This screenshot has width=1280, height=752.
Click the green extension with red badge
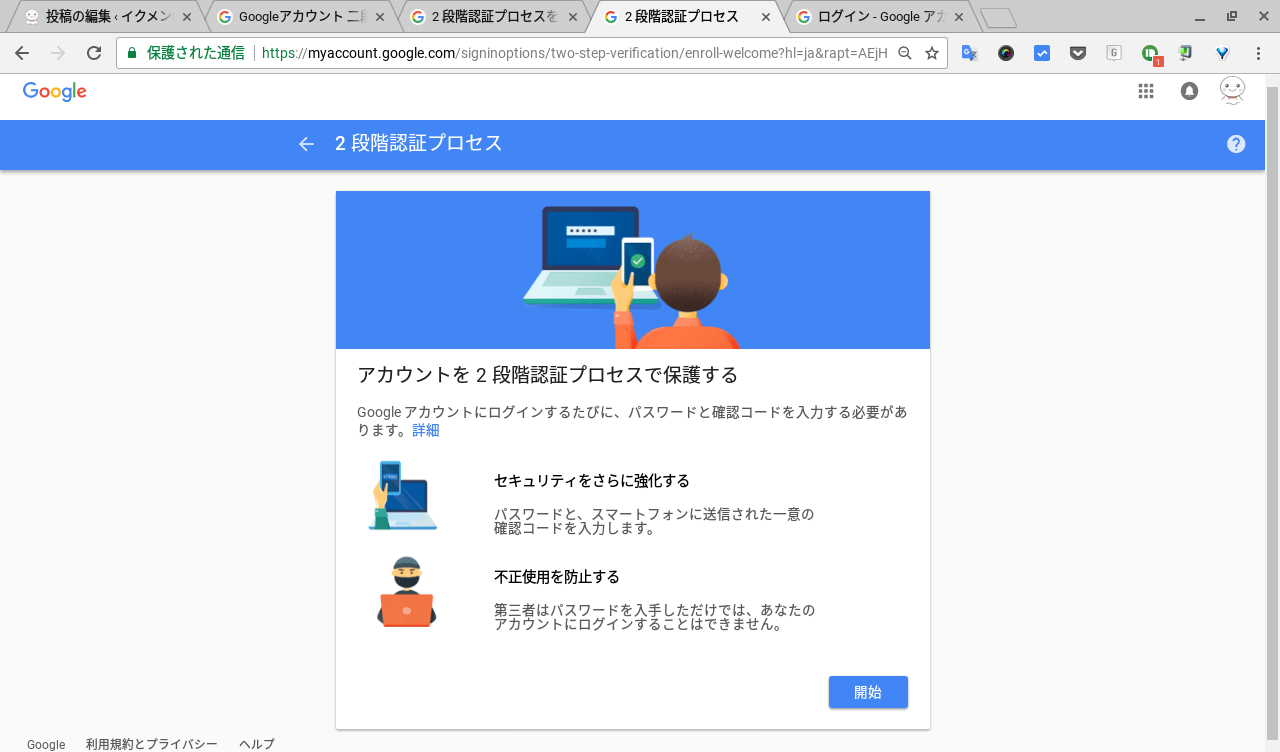(1151, 54)
